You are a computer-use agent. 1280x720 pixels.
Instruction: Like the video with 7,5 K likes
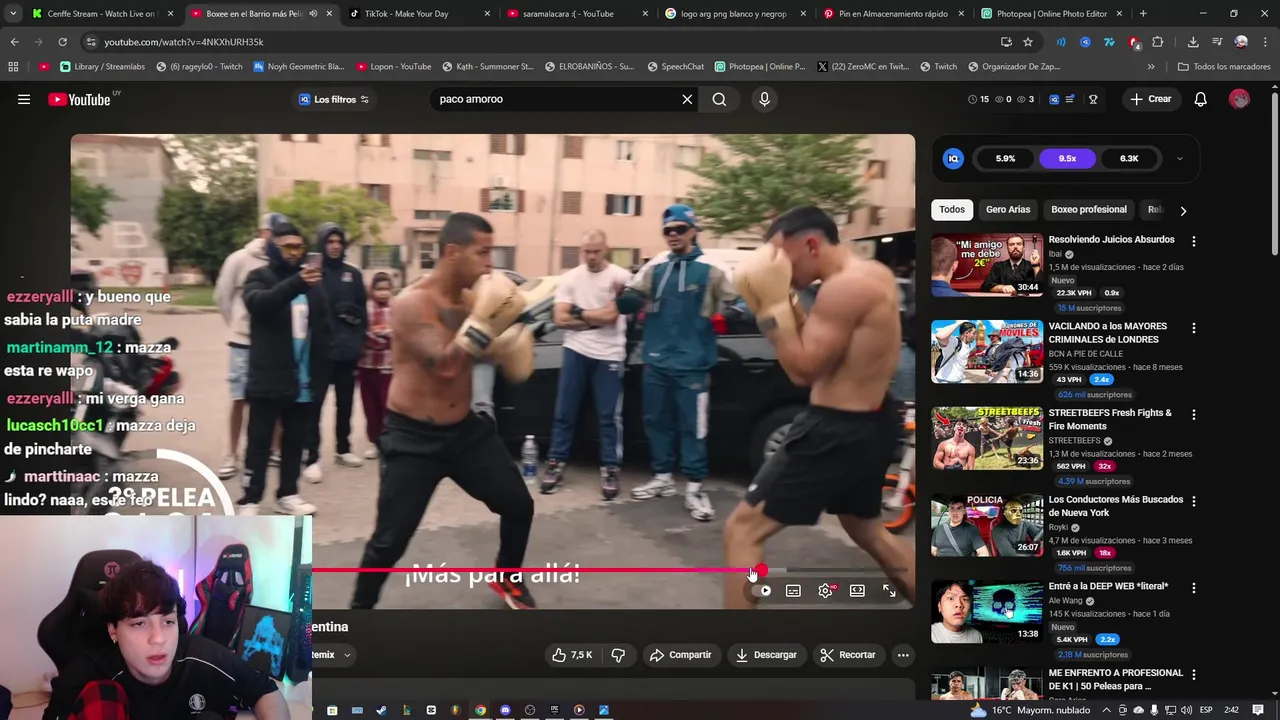(x=572, y=655)
